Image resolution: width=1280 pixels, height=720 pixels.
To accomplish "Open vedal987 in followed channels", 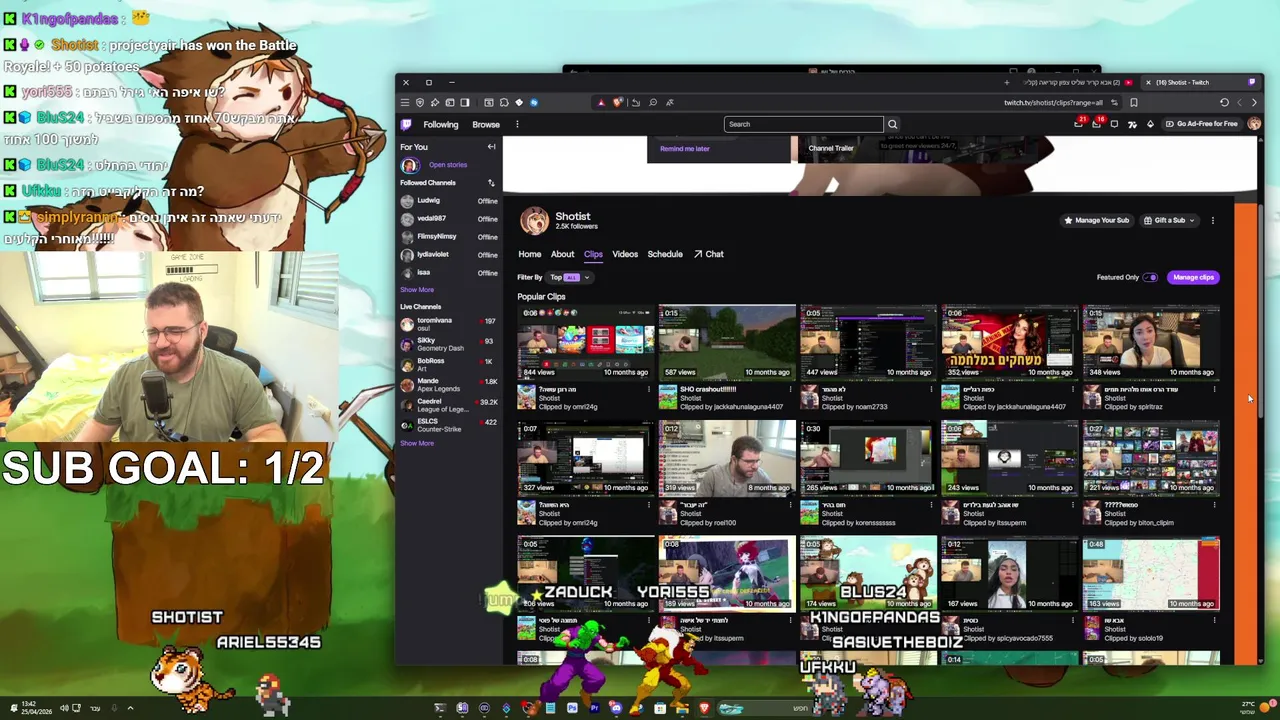I will tap(449, 219).
